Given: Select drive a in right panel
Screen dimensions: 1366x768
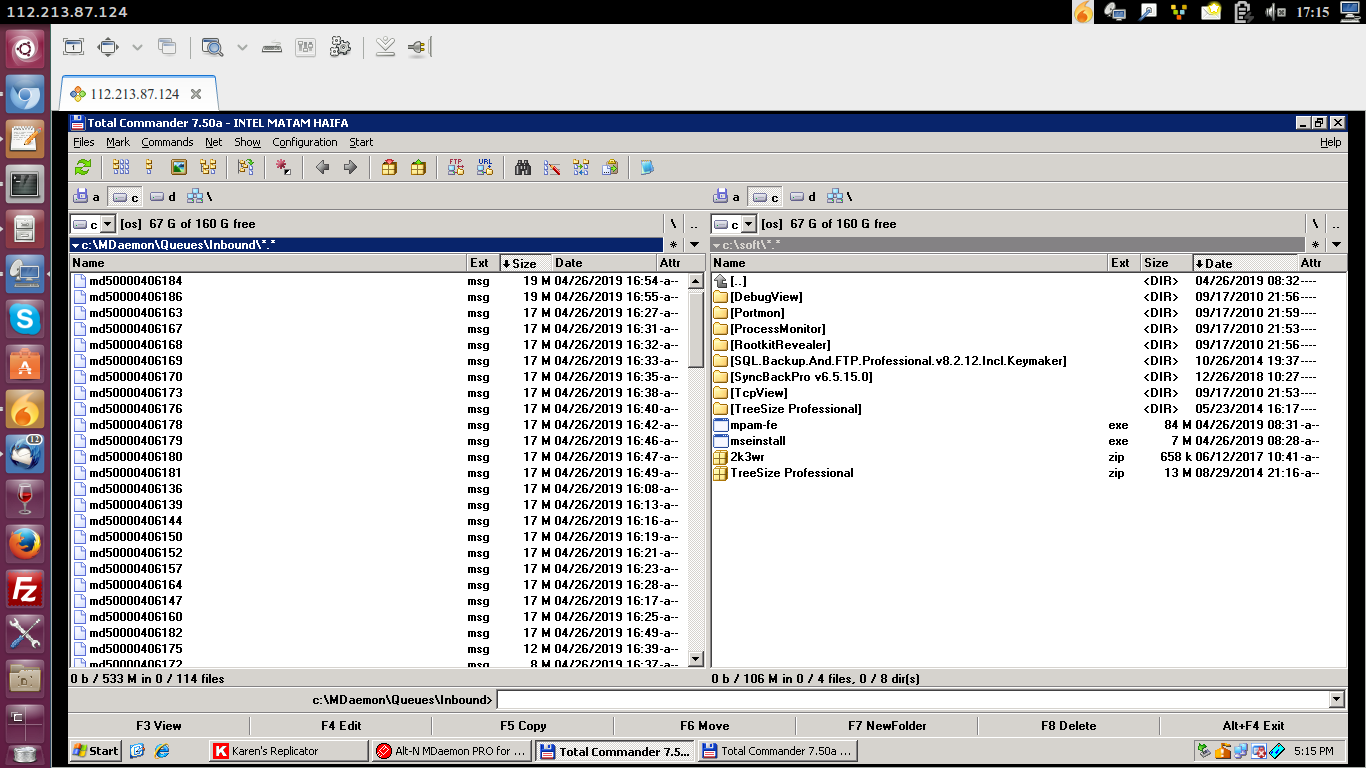Looking at the screenshot, I should point(727,197).
